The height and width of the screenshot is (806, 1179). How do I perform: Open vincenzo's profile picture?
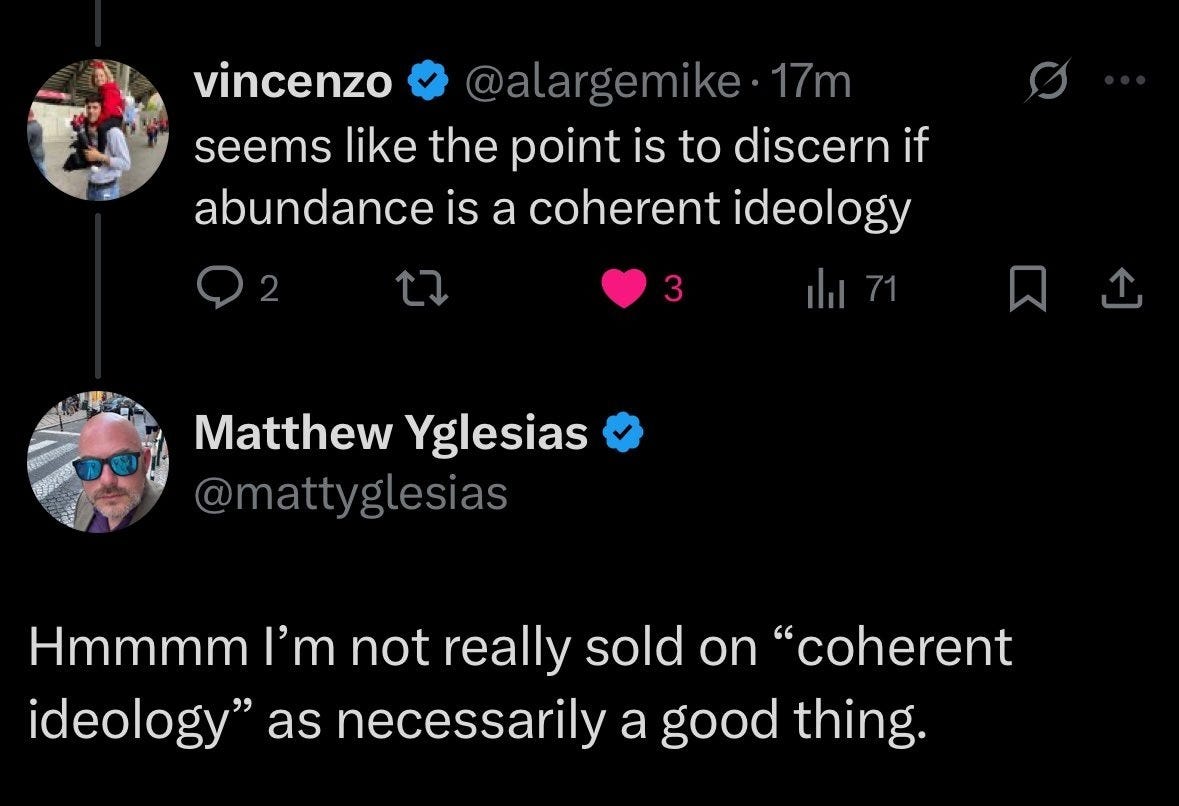pyautogui.click(x=96, y=130)
